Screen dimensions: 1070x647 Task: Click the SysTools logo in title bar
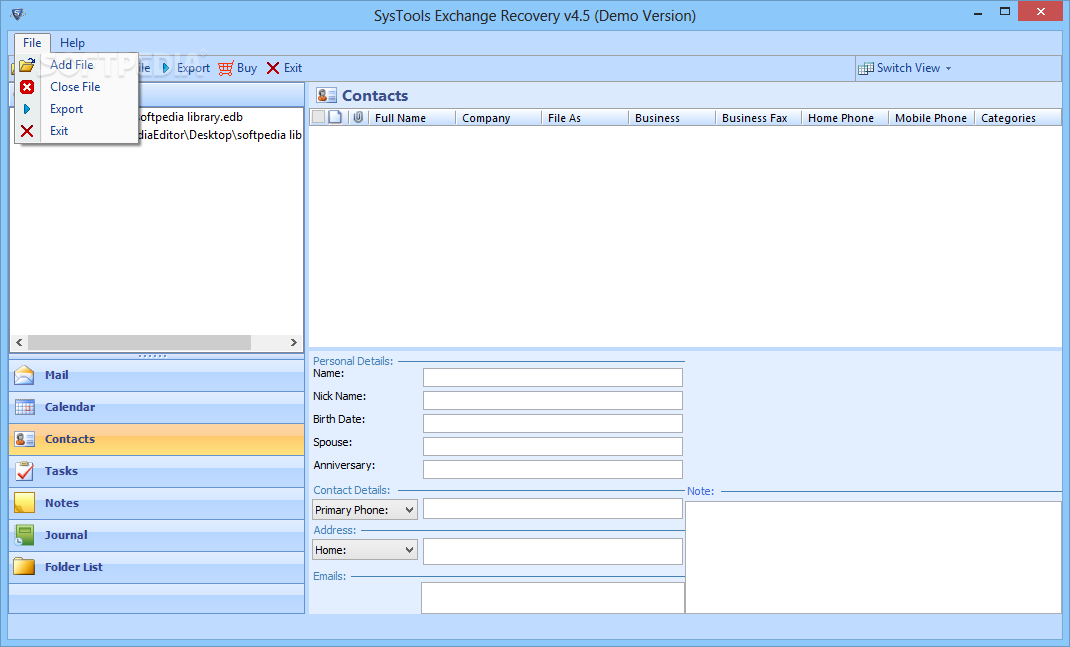18,14
